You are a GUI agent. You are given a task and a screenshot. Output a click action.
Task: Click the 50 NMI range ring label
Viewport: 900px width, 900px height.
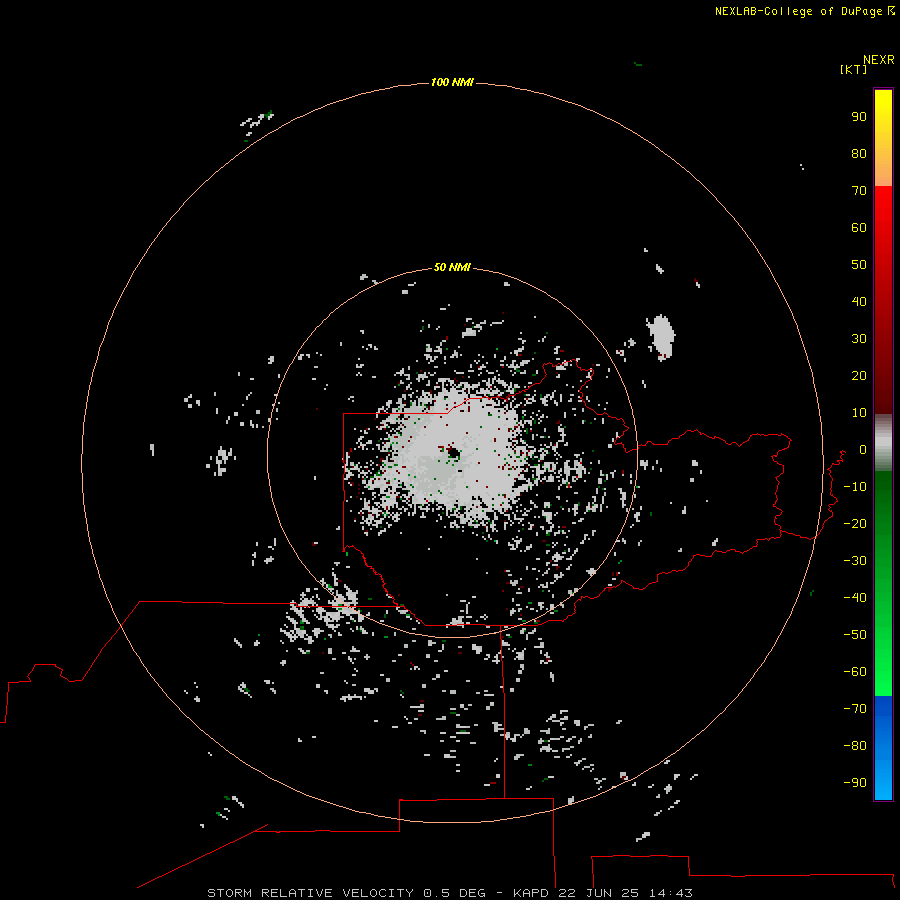(452, 267)
